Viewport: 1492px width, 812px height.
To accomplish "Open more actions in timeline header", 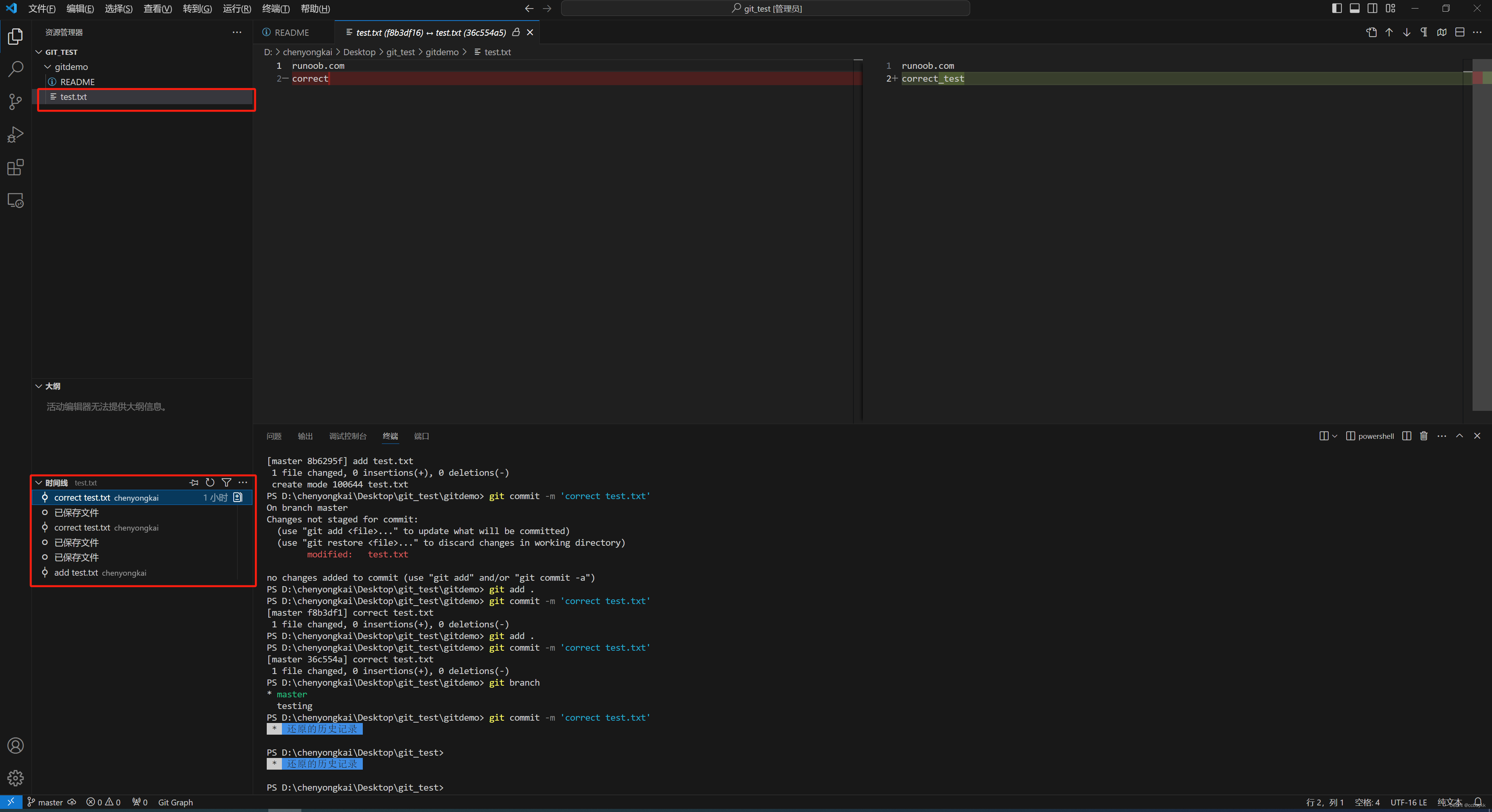I will click(x=243, y=482).
